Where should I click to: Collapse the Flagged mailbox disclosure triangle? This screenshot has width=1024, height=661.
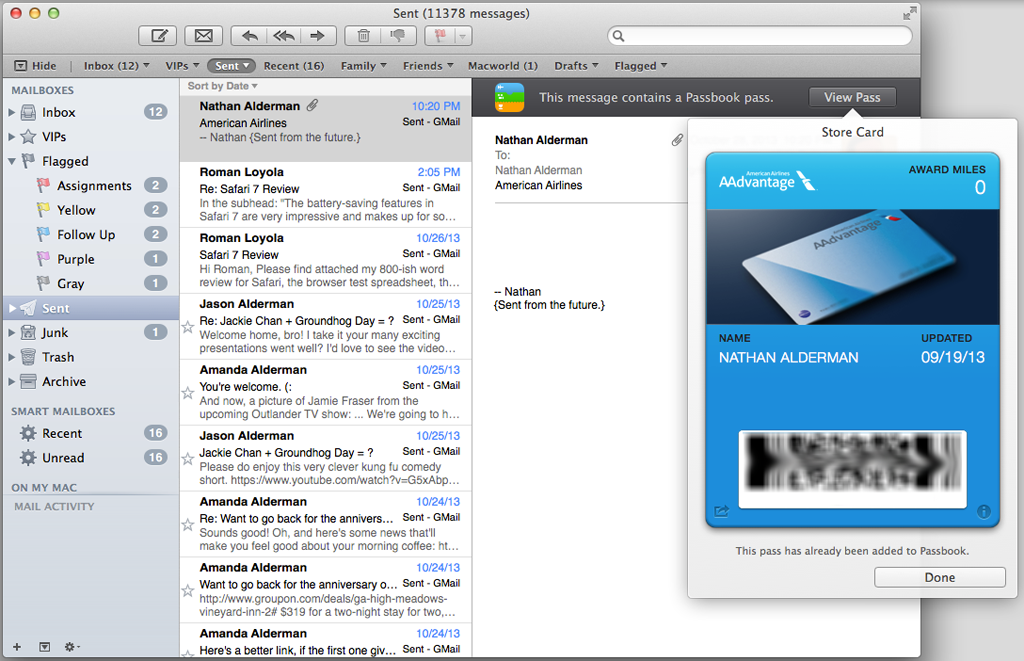12,161
